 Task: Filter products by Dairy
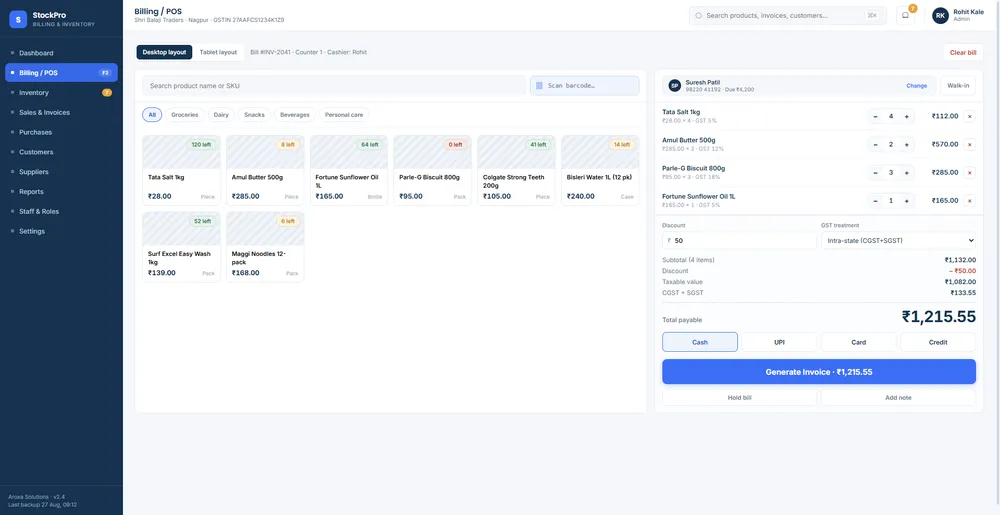point(221,115)
